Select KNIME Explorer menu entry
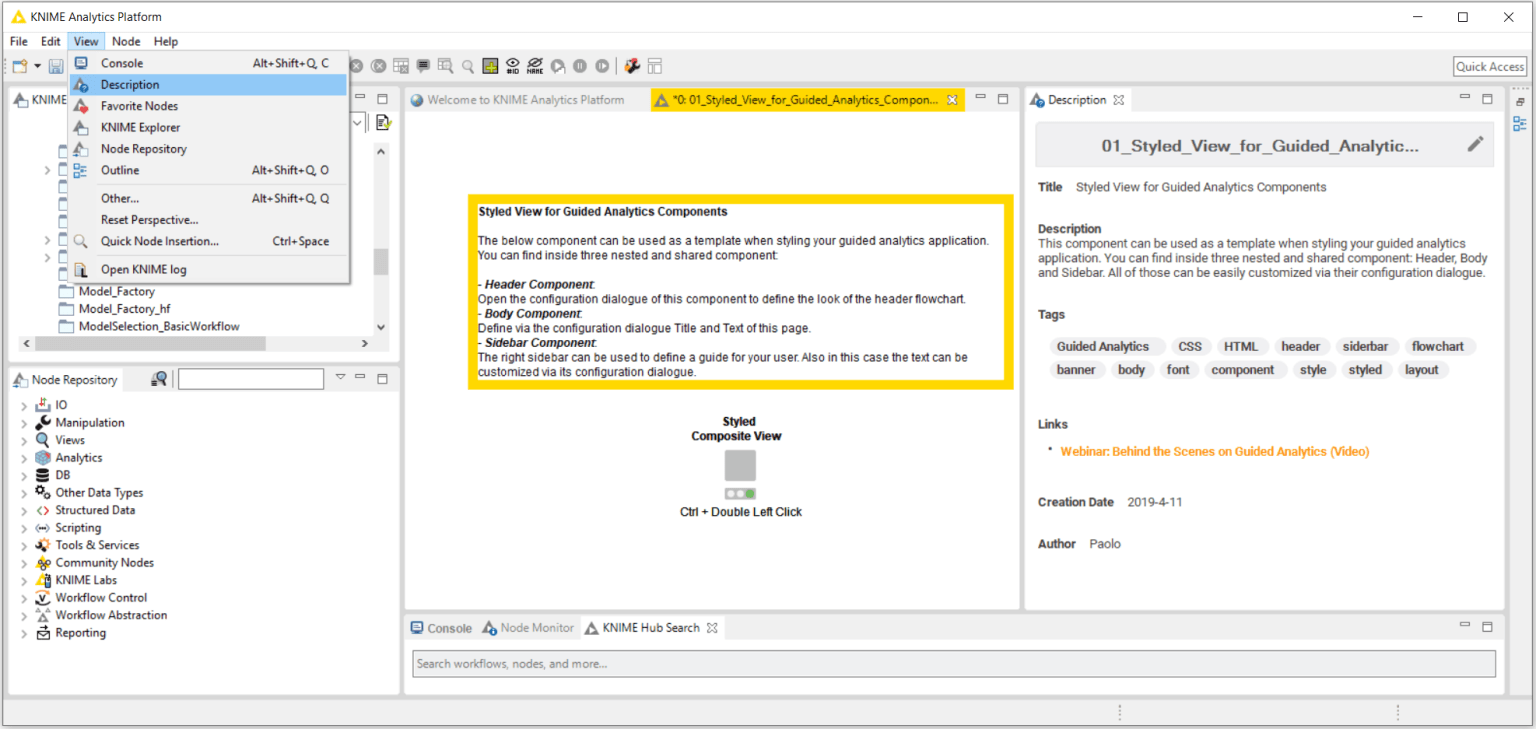Viewport: 1536px width, 729px height. [209, 127]
